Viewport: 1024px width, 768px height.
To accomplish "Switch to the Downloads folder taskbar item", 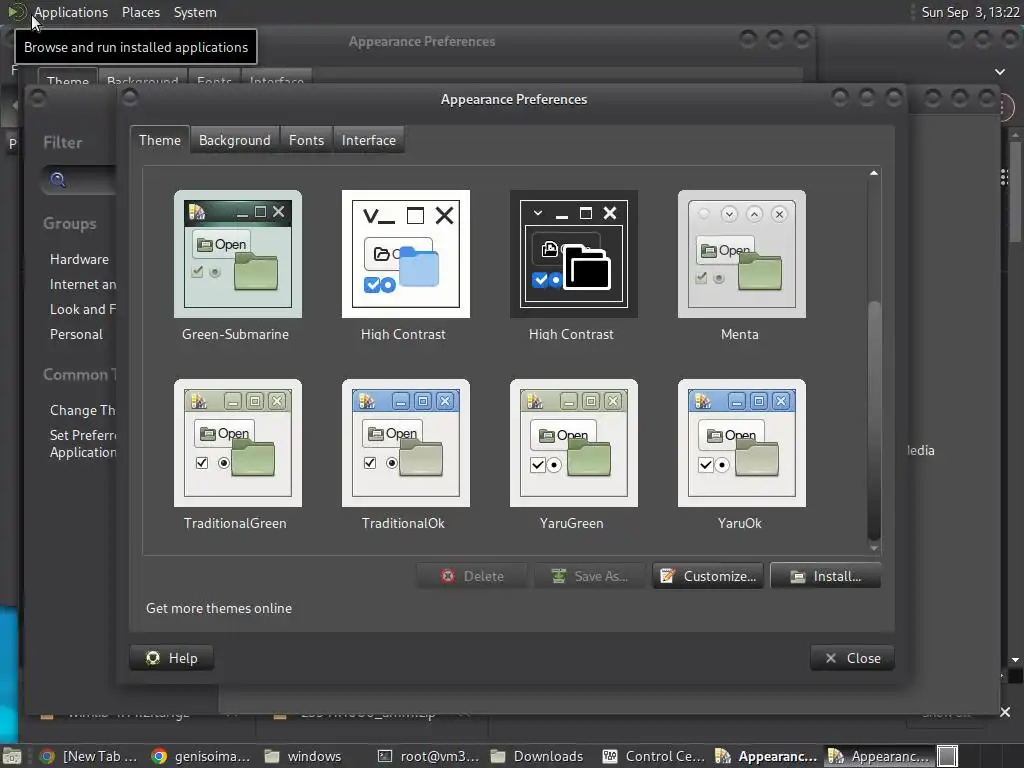I will pyautogui.click(x=537, y=756).
